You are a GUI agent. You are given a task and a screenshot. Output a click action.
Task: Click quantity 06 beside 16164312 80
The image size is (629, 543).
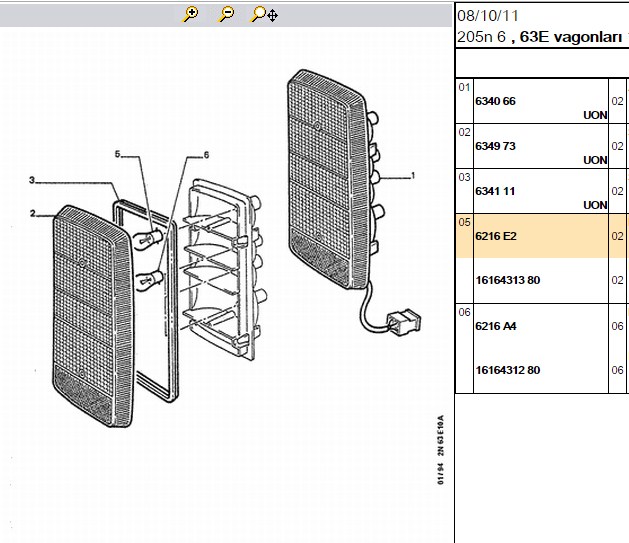coord(617,370)
